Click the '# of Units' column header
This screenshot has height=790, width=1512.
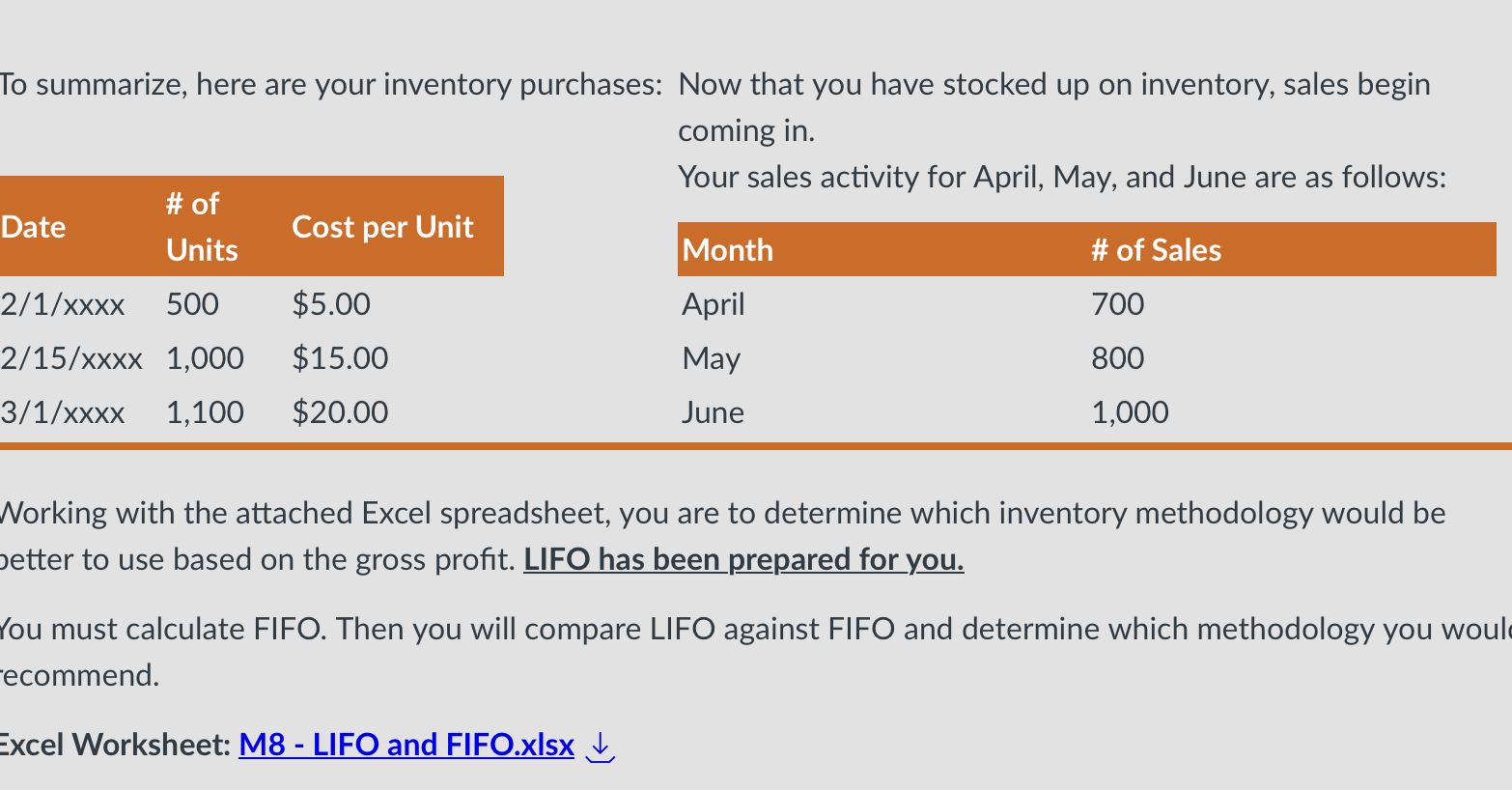click(202, 227)
